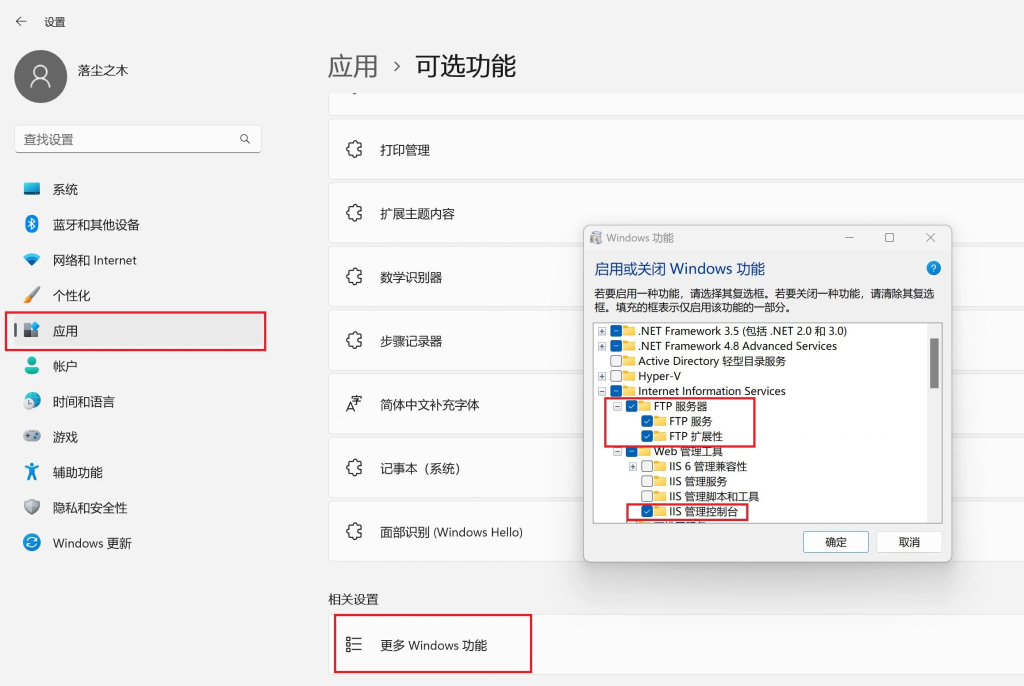Click the 隐私和安全性 shield icon

pyautogui.click(x=31, y=507)
